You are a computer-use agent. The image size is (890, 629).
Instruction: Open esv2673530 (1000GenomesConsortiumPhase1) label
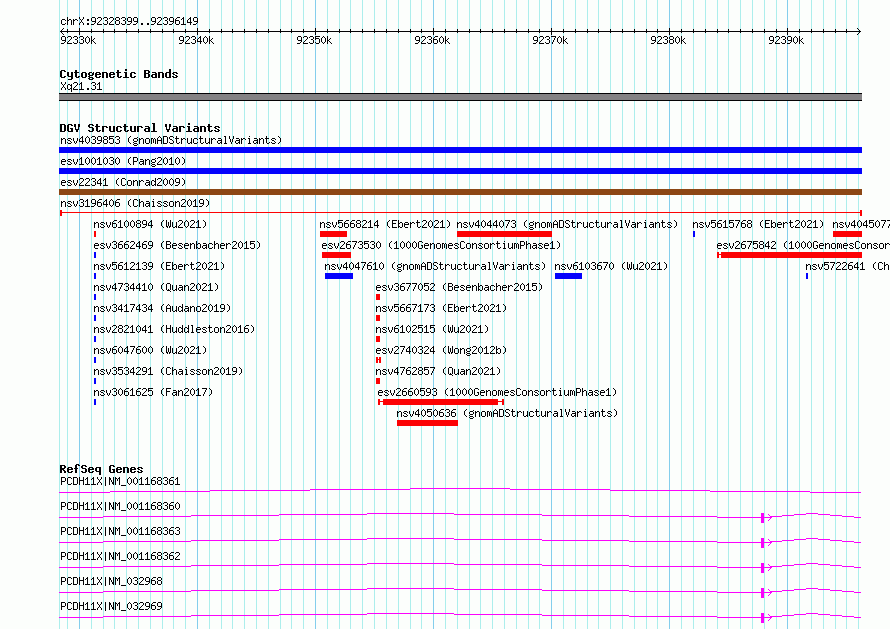point(441,245)
